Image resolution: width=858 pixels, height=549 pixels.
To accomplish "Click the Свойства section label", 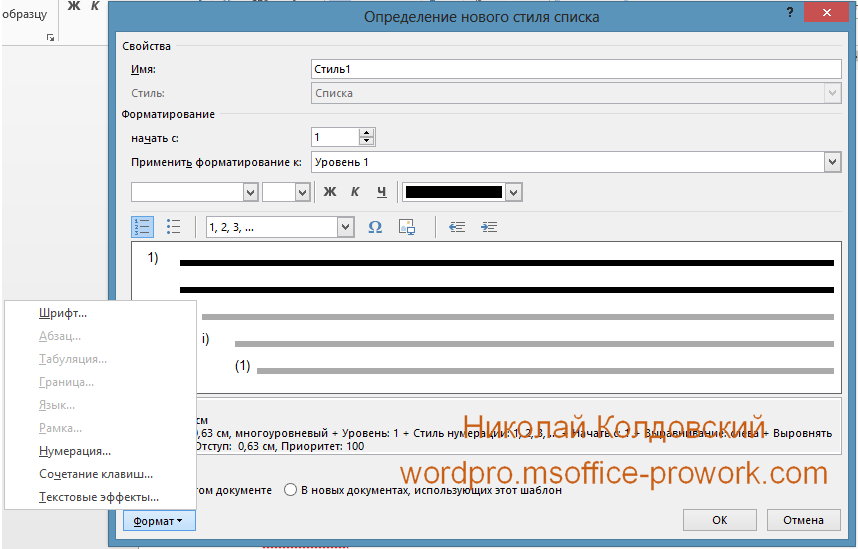I will click(146, 46).
